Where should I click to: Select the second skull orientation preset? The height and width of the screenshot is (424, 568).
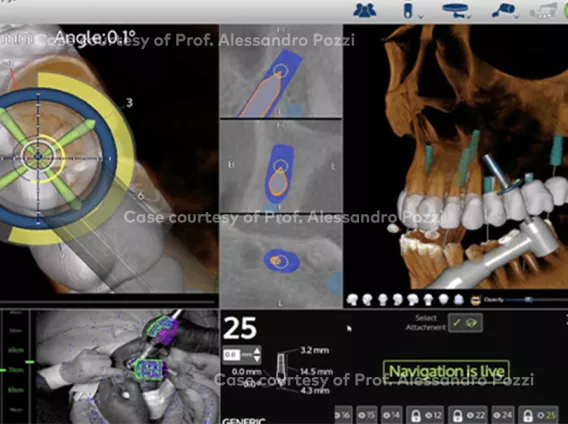[x=367, y=300]
